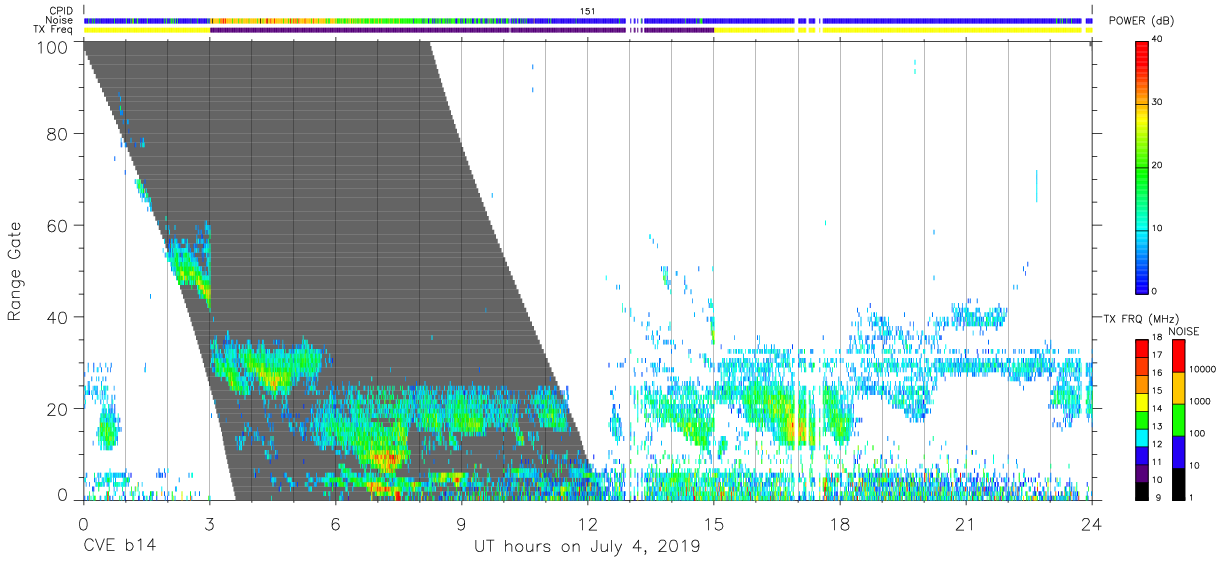Click the '40' label on the POWER scale

pyautogui.click(x=1156, y=40)
